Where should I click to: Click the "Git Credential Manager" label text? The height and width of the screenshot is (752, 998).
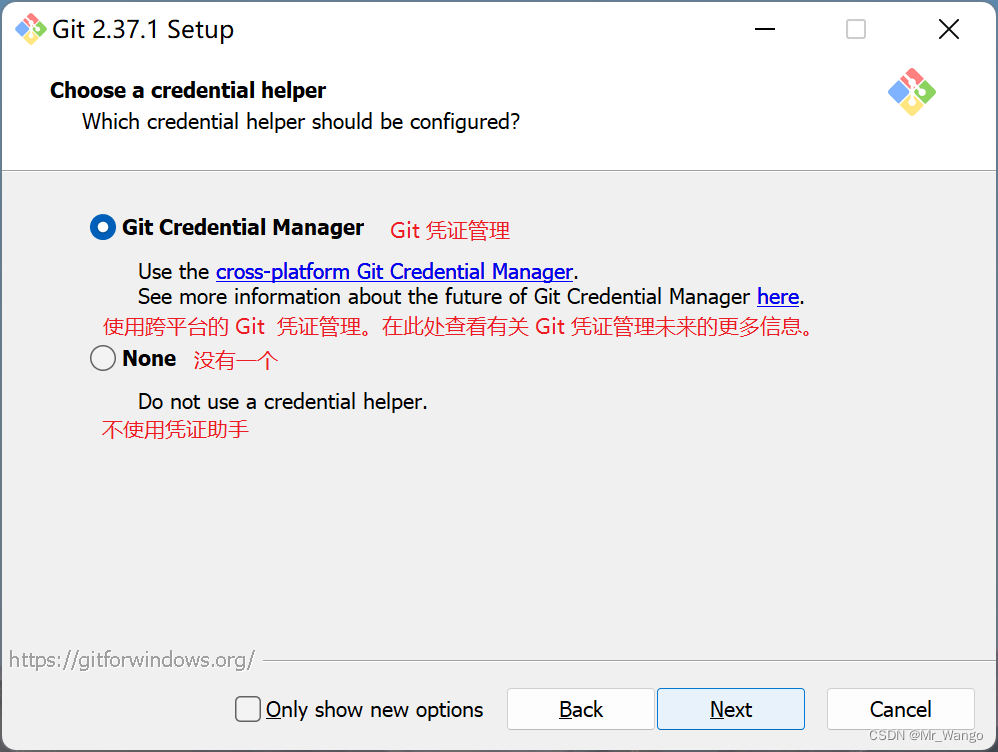[x=242, y=227]
